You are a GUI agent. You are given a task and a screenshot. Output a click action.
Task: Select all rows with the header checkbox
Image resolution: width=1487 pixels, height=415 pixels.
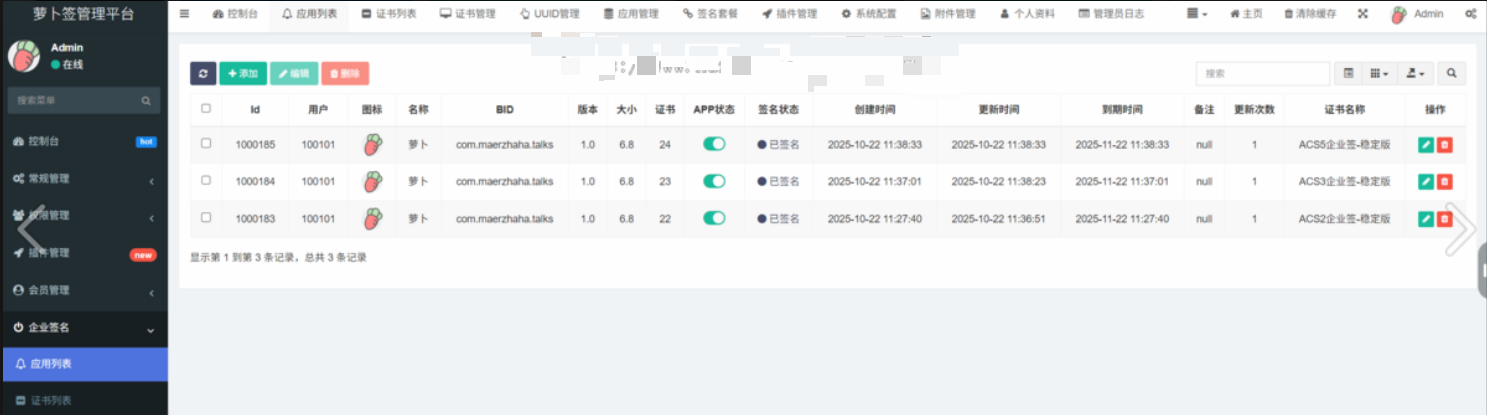point(206,108)
